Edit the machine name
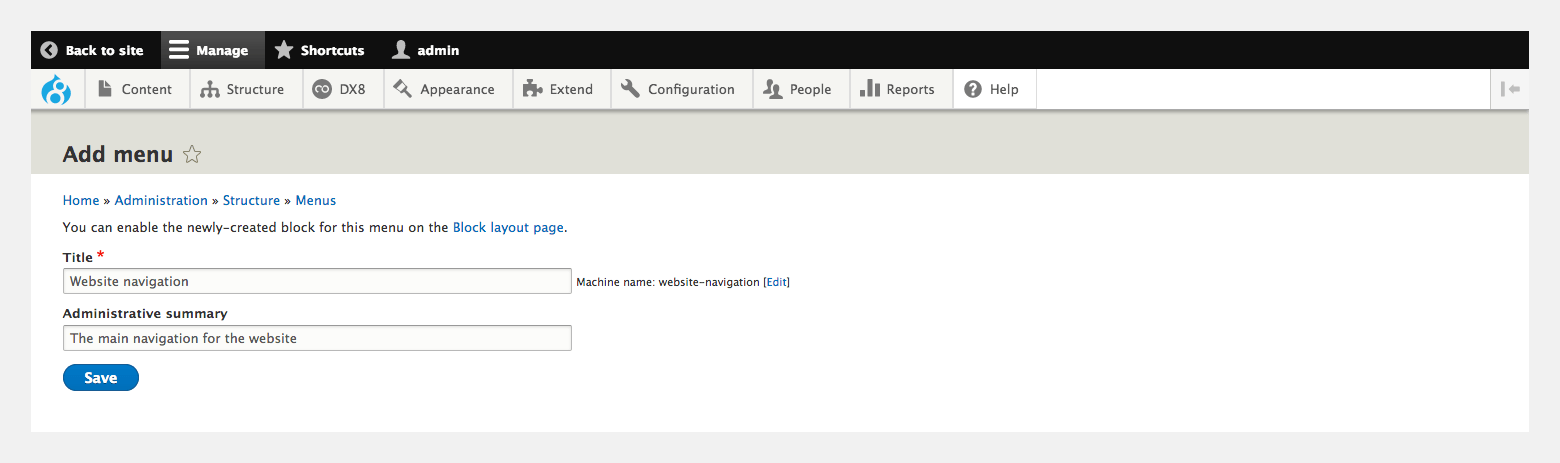The width and height of the screenshot is (1560, 463). (777, 282)
